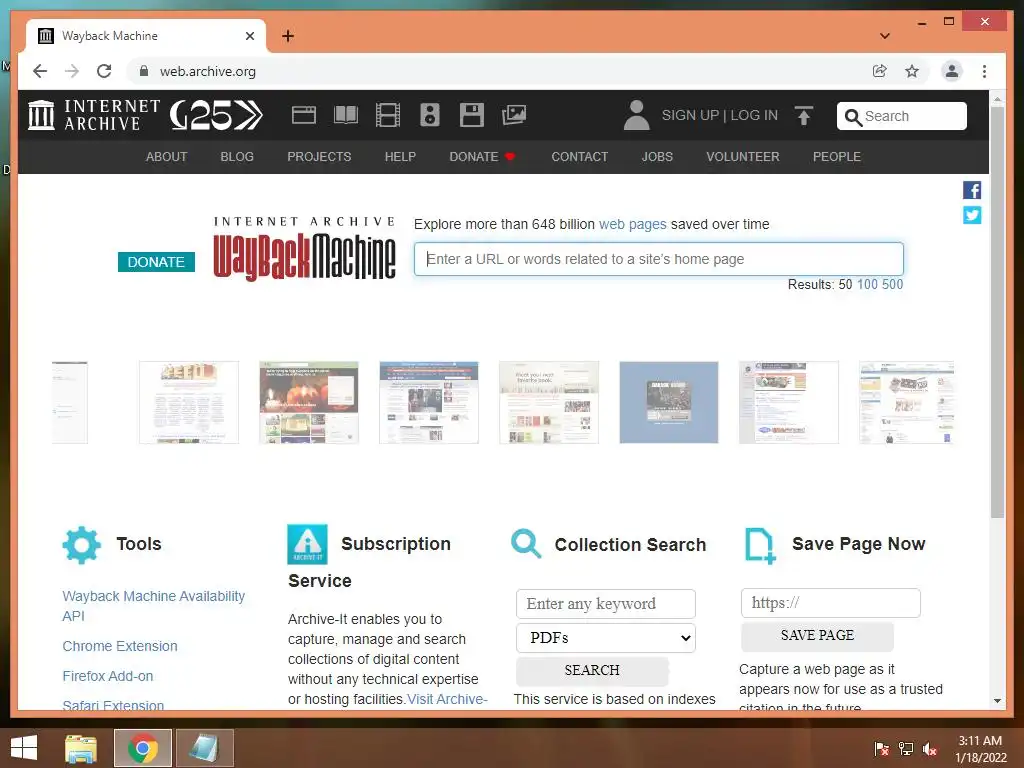Image resolution: width=1024 pixels, height=768 pixels.
Task: Open the Web archive icon in top bar
Action: pos(304,116)
